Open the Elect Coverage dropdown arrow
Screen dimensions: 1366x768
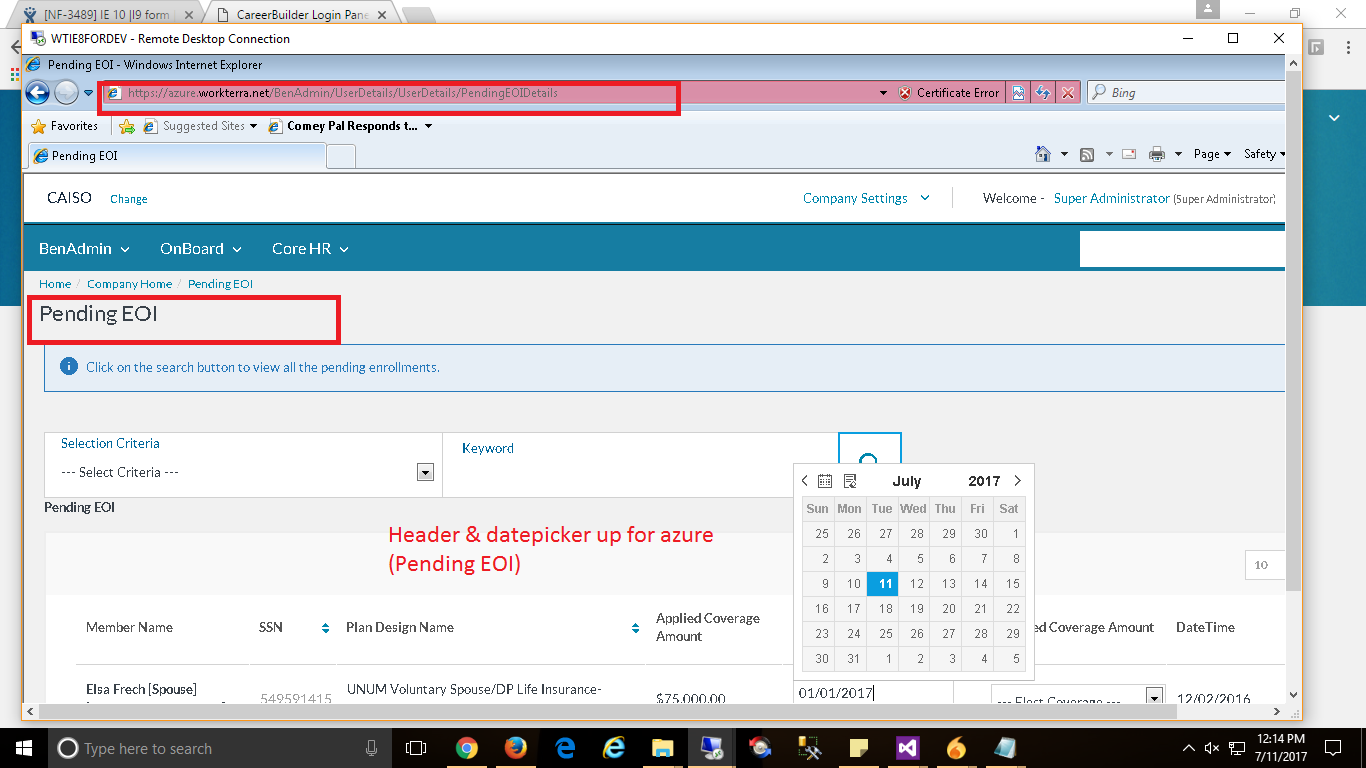pos(1154,698)
